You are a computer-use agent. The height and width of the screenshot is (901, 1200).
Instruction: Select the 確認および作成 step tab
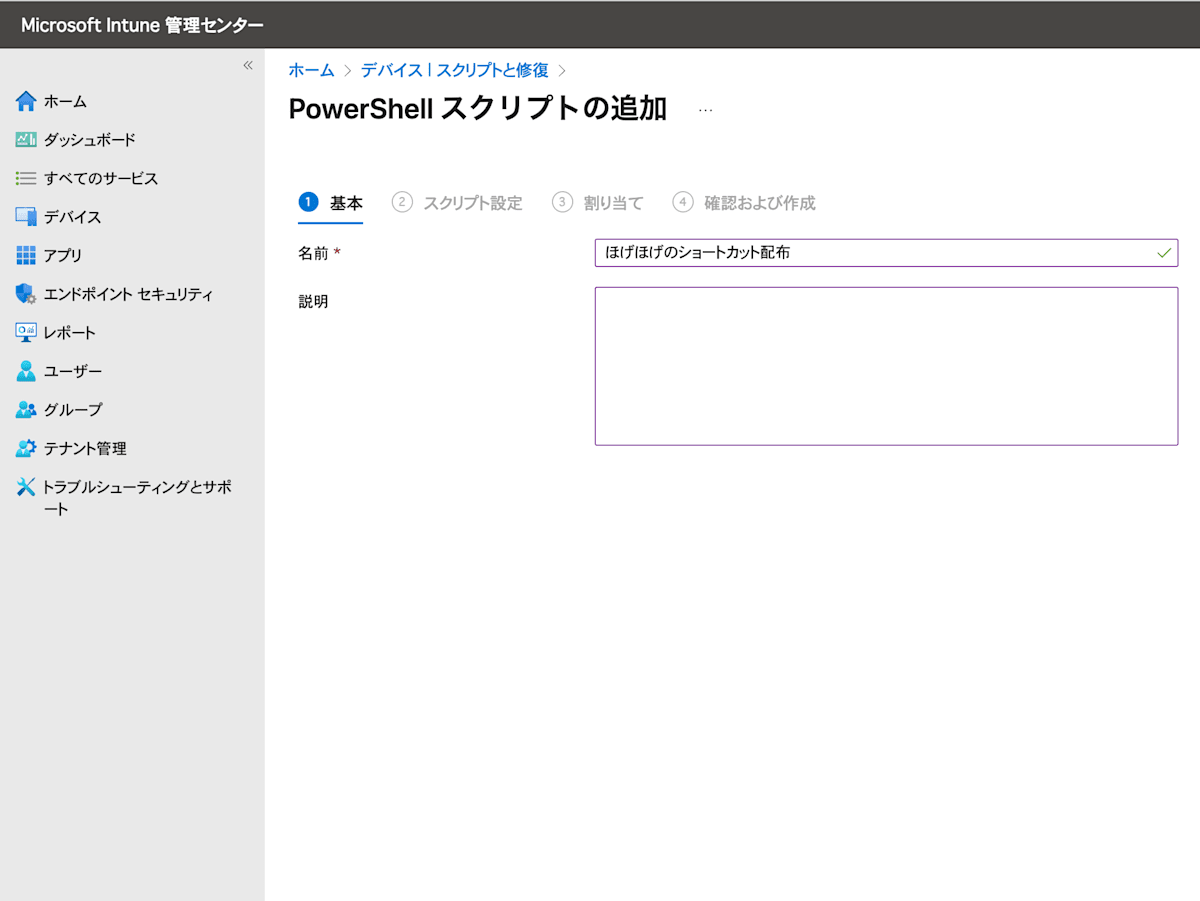pyautogui.click(x=744, y=203)
